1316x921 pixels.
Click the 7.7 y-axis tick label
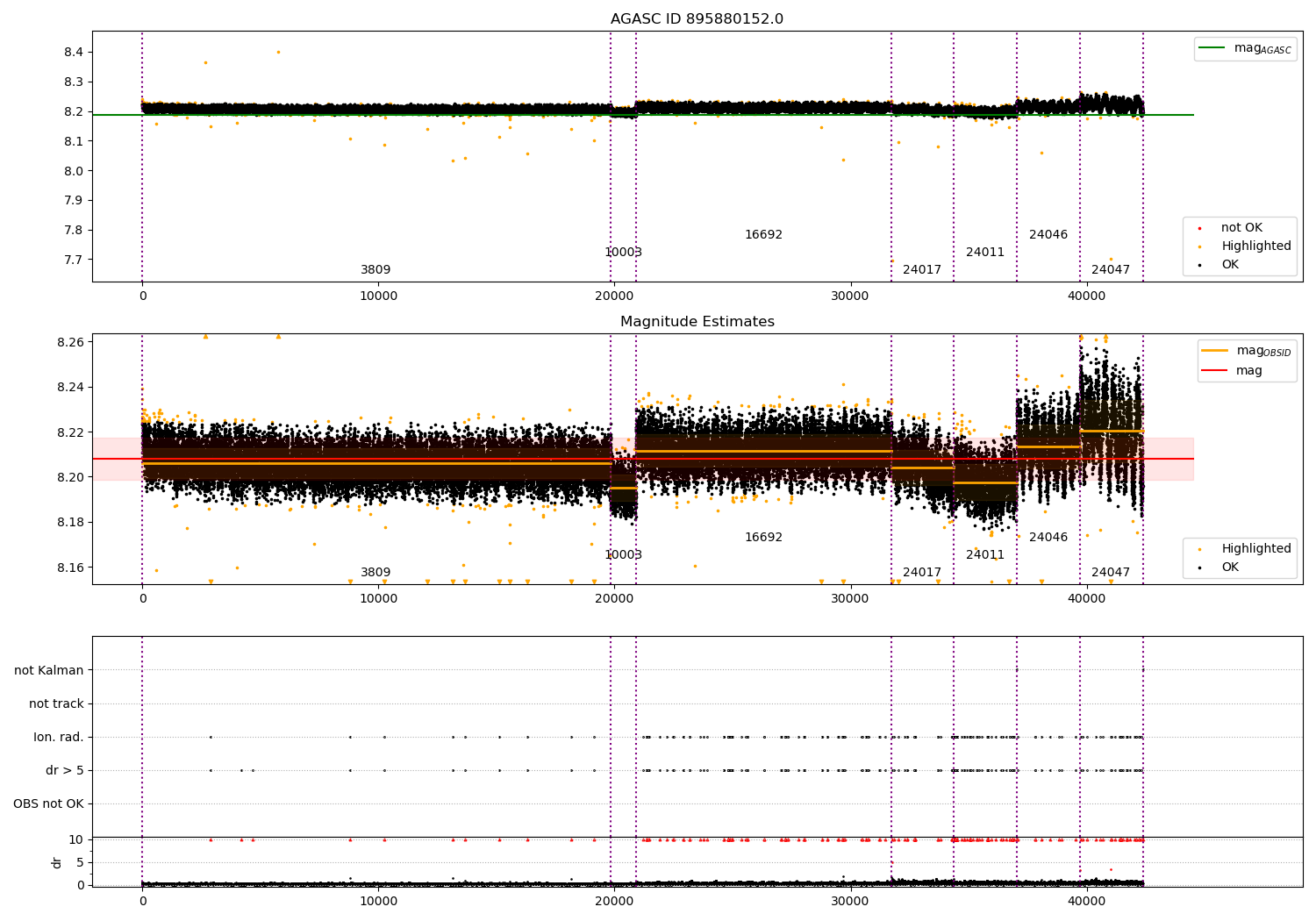[x=74, y=261]
